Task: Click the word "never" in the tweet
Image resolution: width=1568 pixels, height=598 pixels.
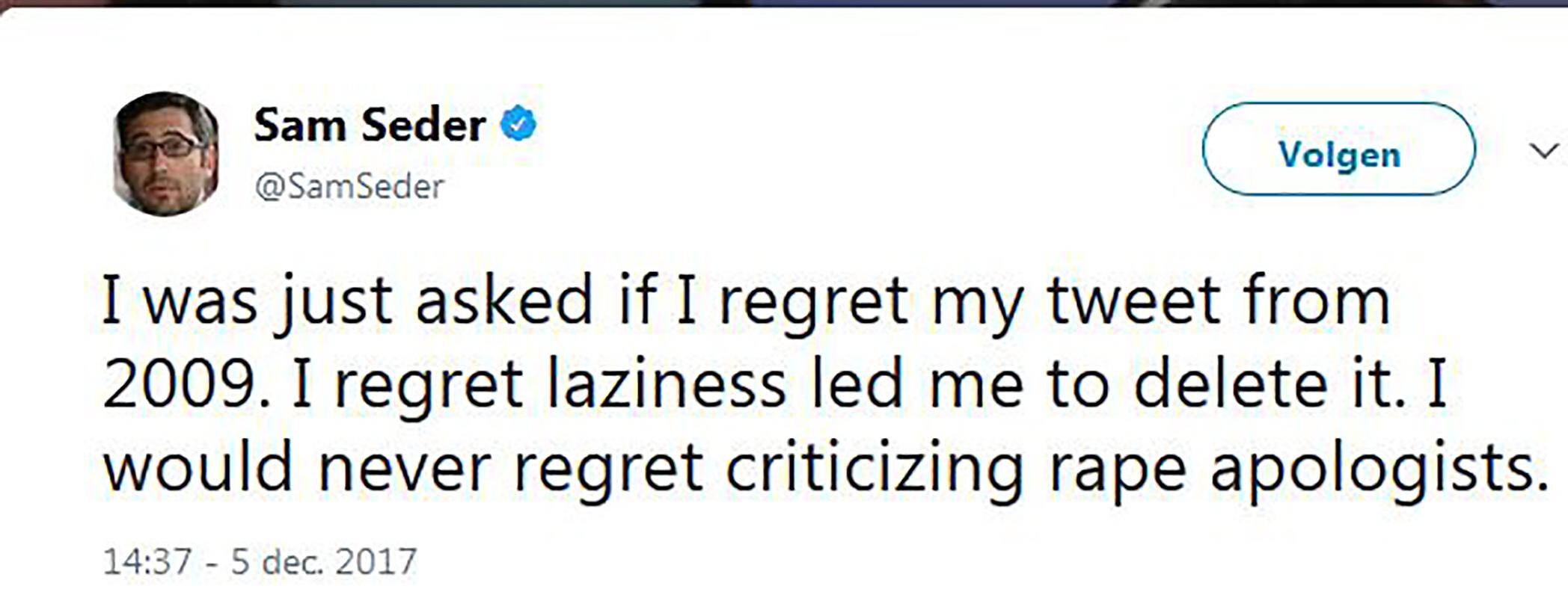Action: [404, 469]
